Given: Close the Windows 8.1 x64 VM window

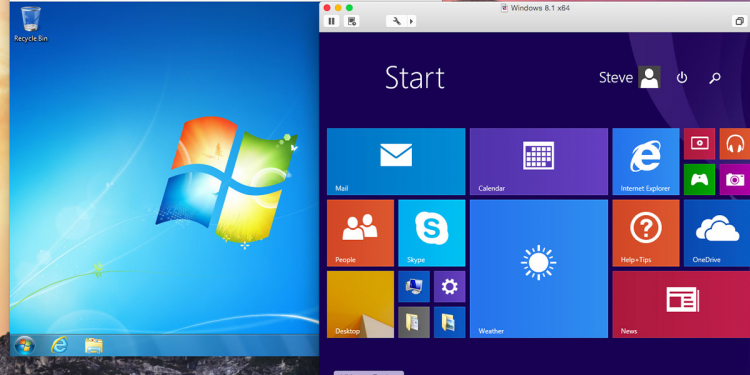Looking at the screenshot, I should [x=327, y=8].
